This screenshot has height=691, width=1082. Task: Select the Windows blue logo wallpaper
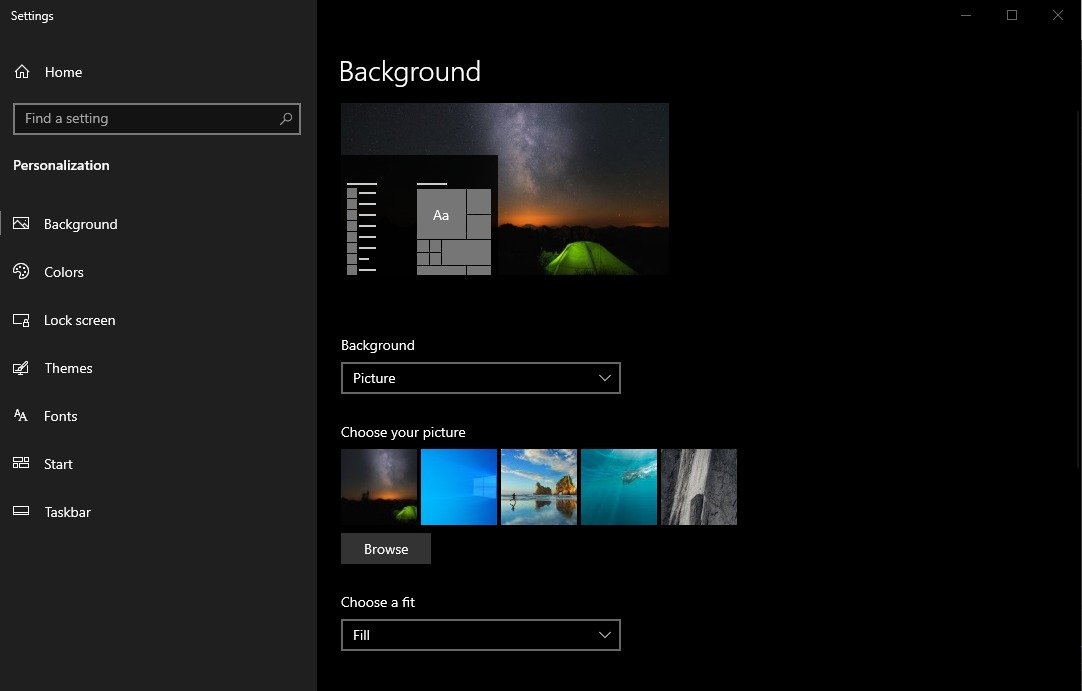(459, 487)
